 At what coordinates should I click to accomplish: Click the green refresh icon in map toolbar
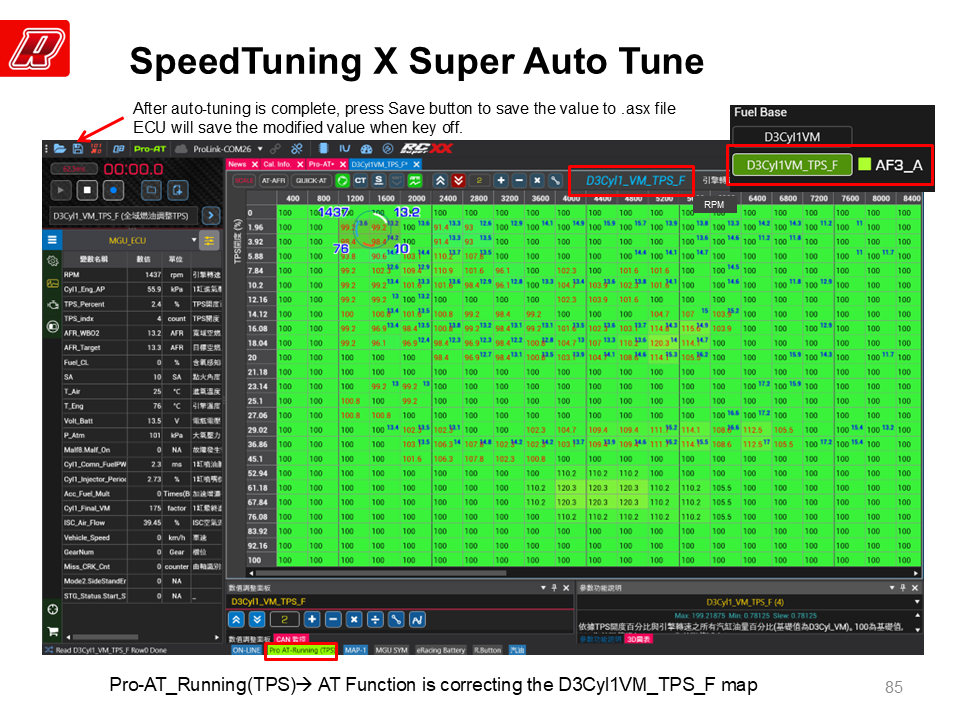tap(343, 181)
